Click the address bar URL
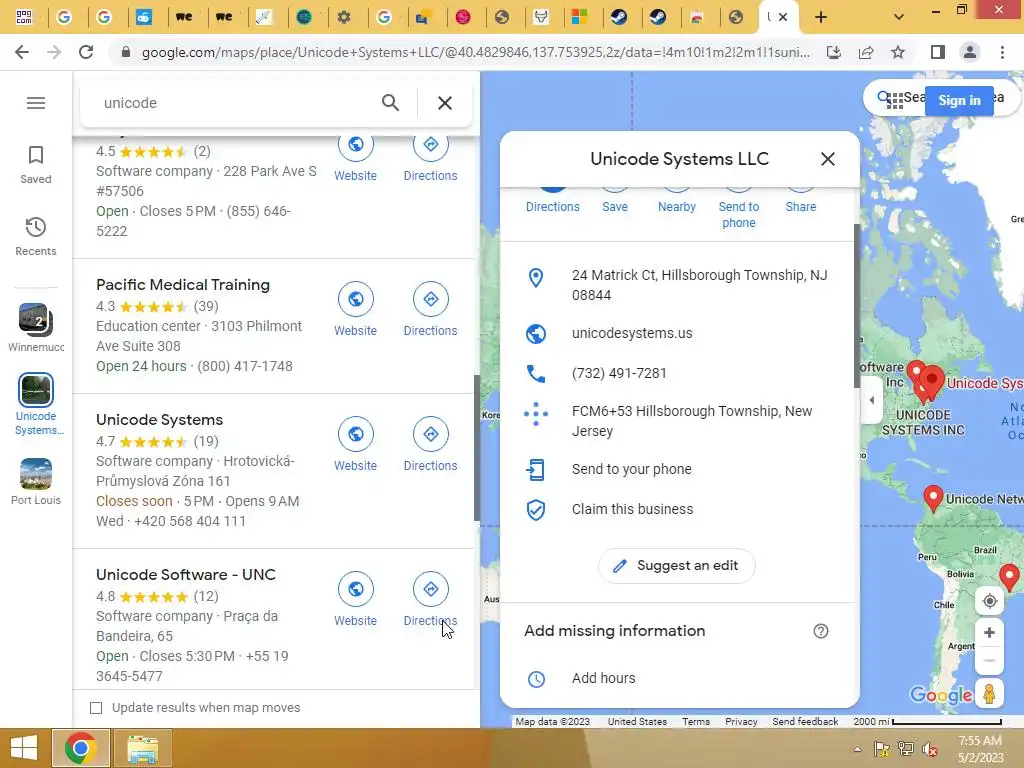The height and width of the screenshot is (768, 1024). (475, 52)
